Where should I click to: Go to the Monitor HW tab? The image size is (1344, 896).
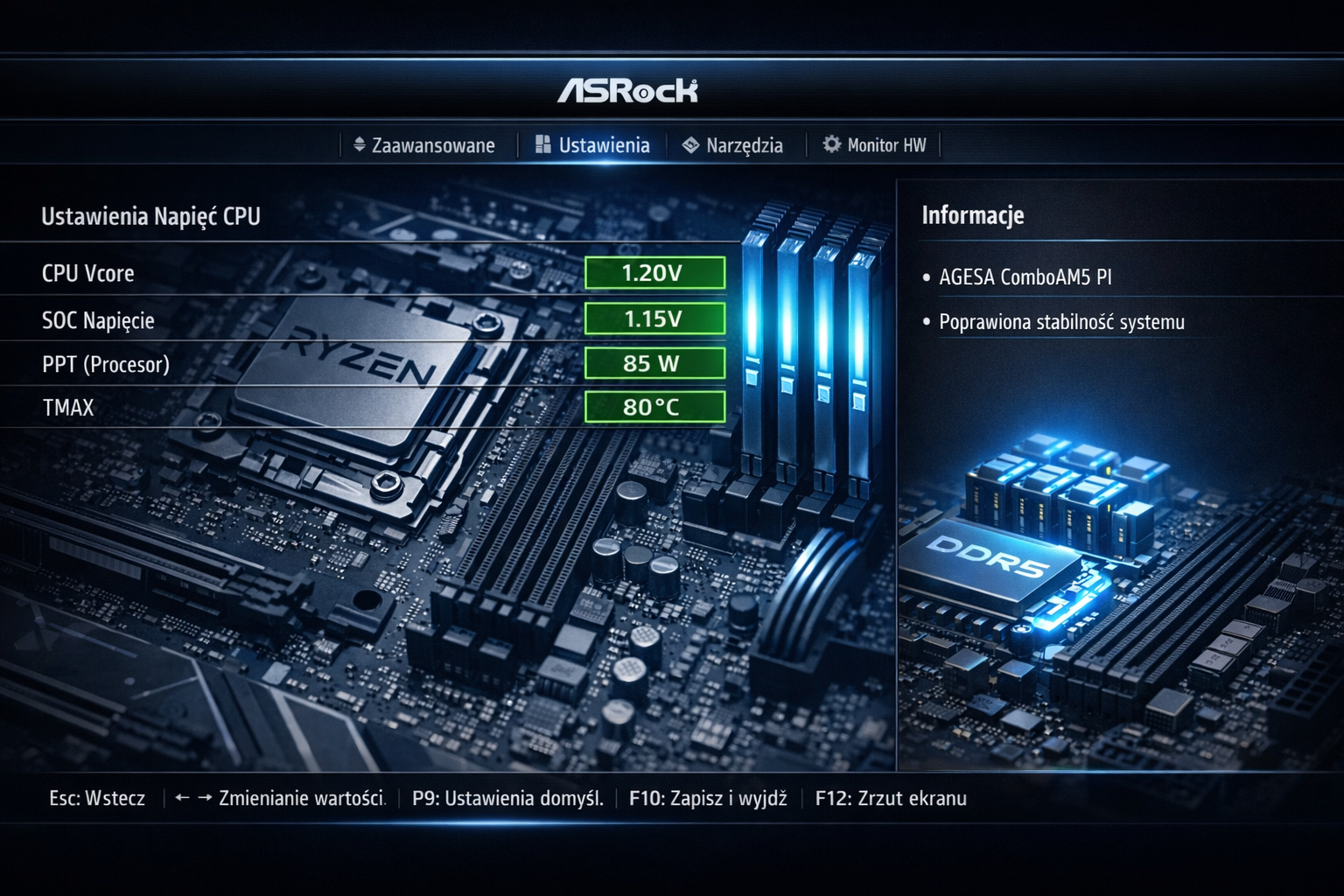click(874, 145)
